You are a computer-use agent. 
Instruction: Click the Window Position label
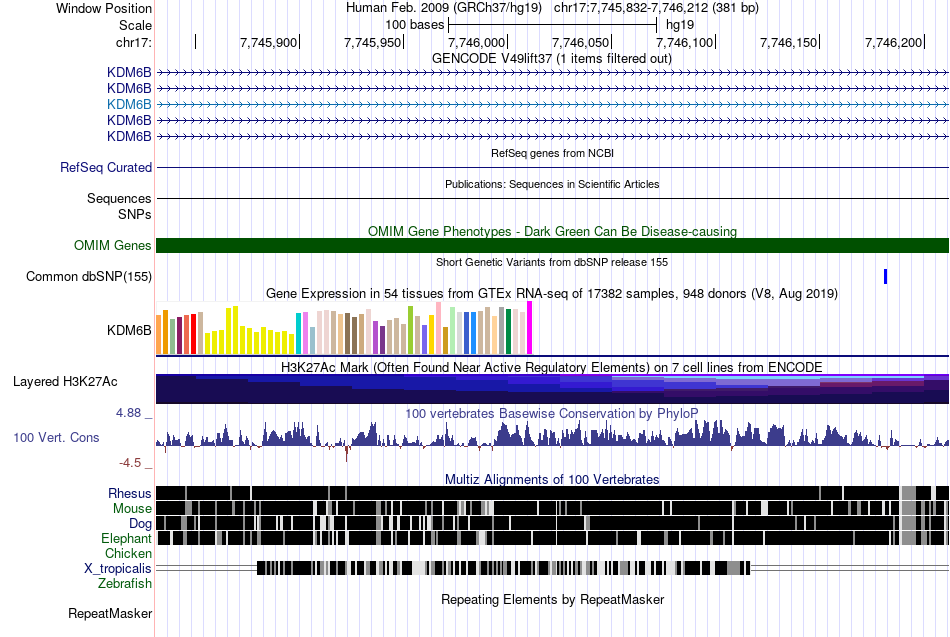(104, 8)
